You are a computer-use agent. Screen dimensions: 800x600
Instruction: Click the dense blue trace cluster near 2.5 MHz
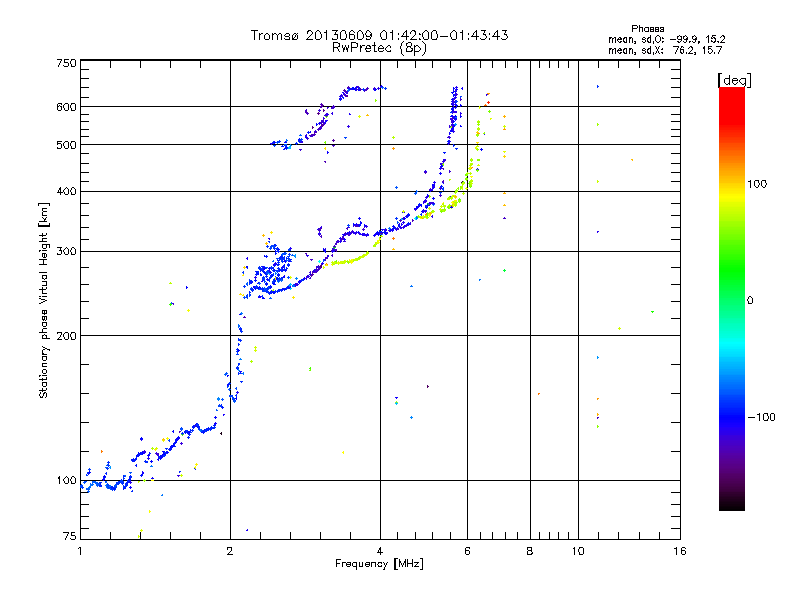click(270, 271)
